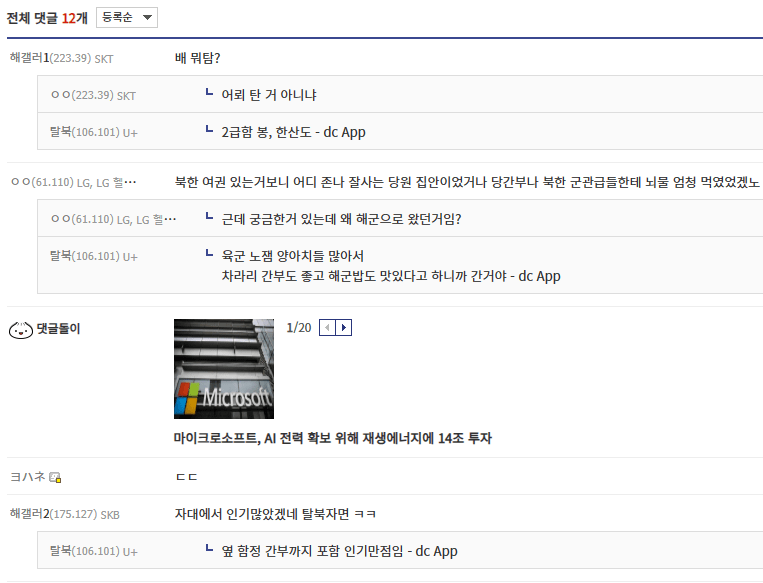Click the 댓글돌이 label text

click(58, 329)
